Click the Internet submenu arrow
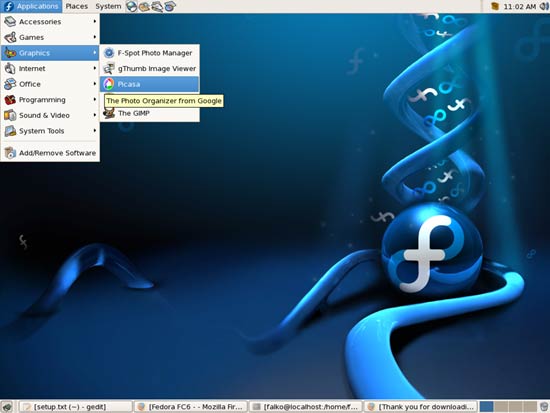 pos(95,68)
